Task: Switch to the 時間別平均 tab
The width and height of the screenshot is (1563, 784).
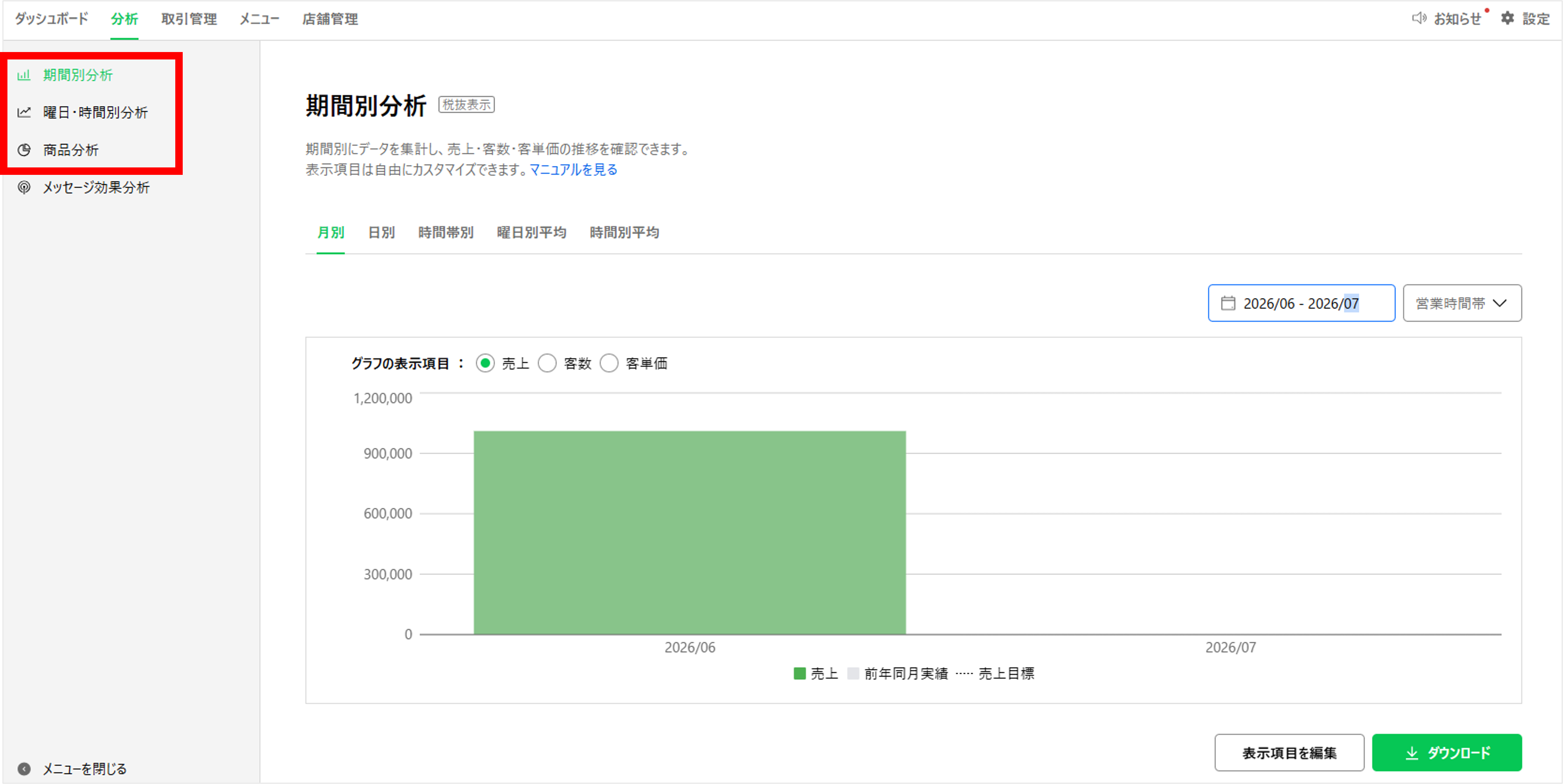Action: (624, 232)
